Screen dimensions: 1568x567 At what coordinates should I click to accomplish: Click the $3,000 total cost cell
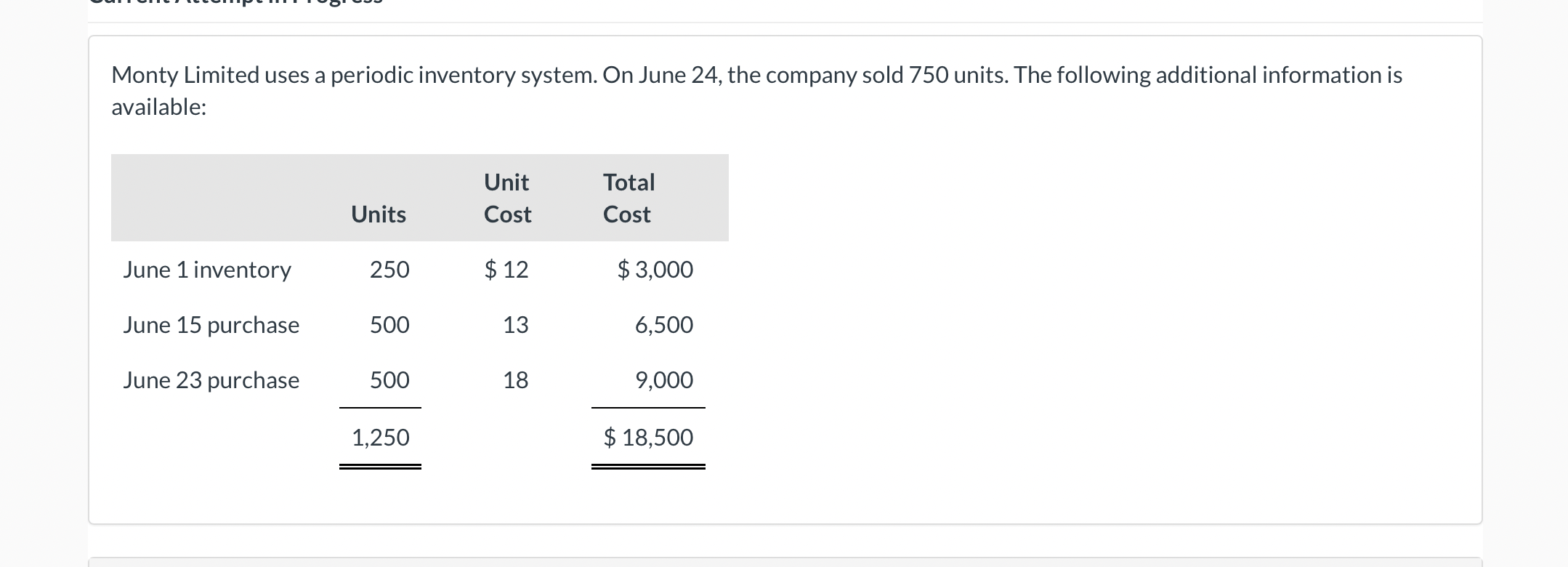click(x=655, y=270)
